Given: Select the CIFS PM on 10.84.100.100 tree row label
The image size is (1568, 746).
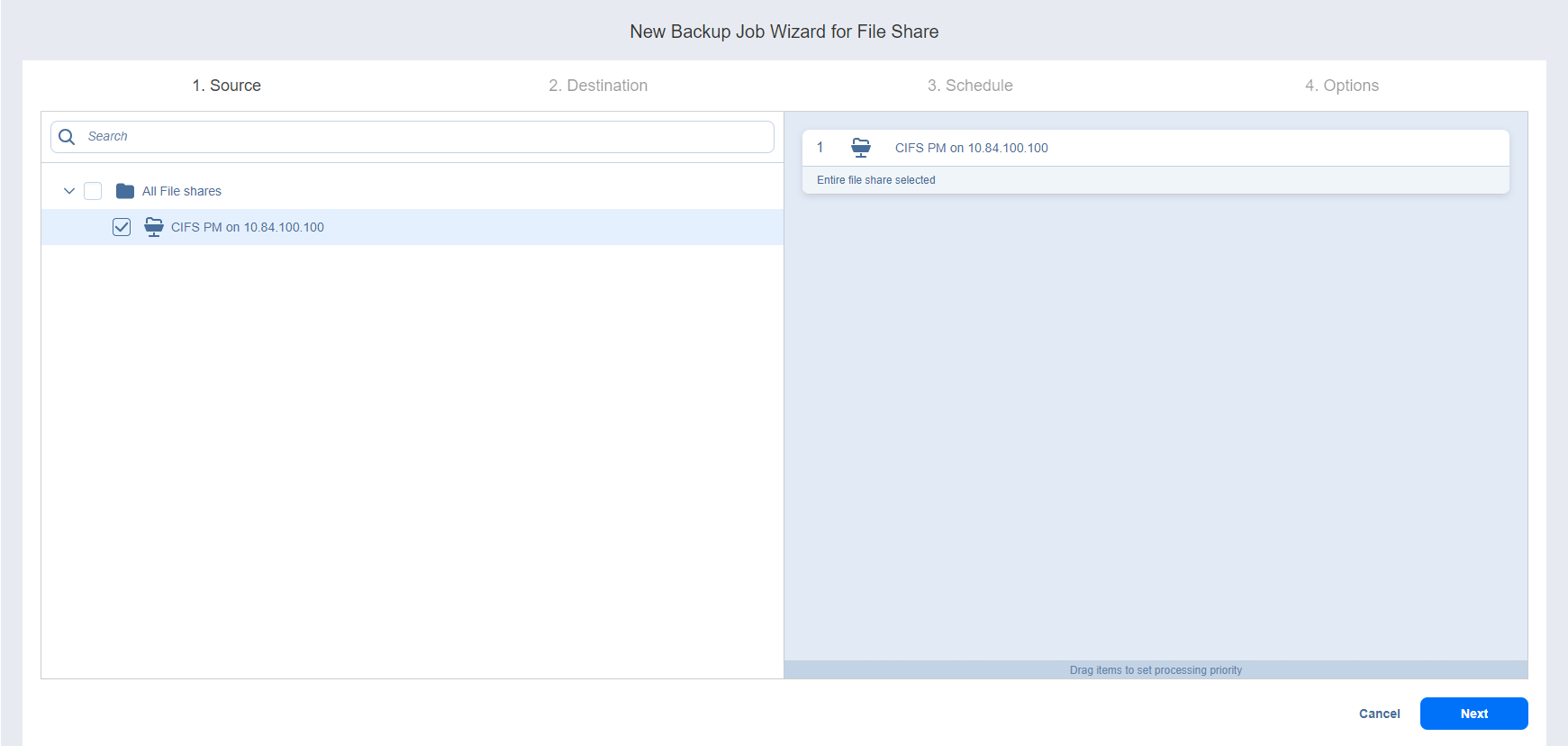Looking at the screenshot, I should 248,227.
